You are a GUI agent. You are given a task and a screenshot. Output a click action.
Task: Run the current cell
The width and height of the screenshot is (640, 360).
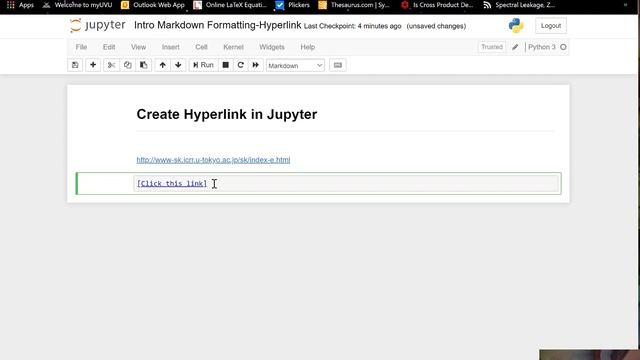pyautogui.click(x=203, y=65)
